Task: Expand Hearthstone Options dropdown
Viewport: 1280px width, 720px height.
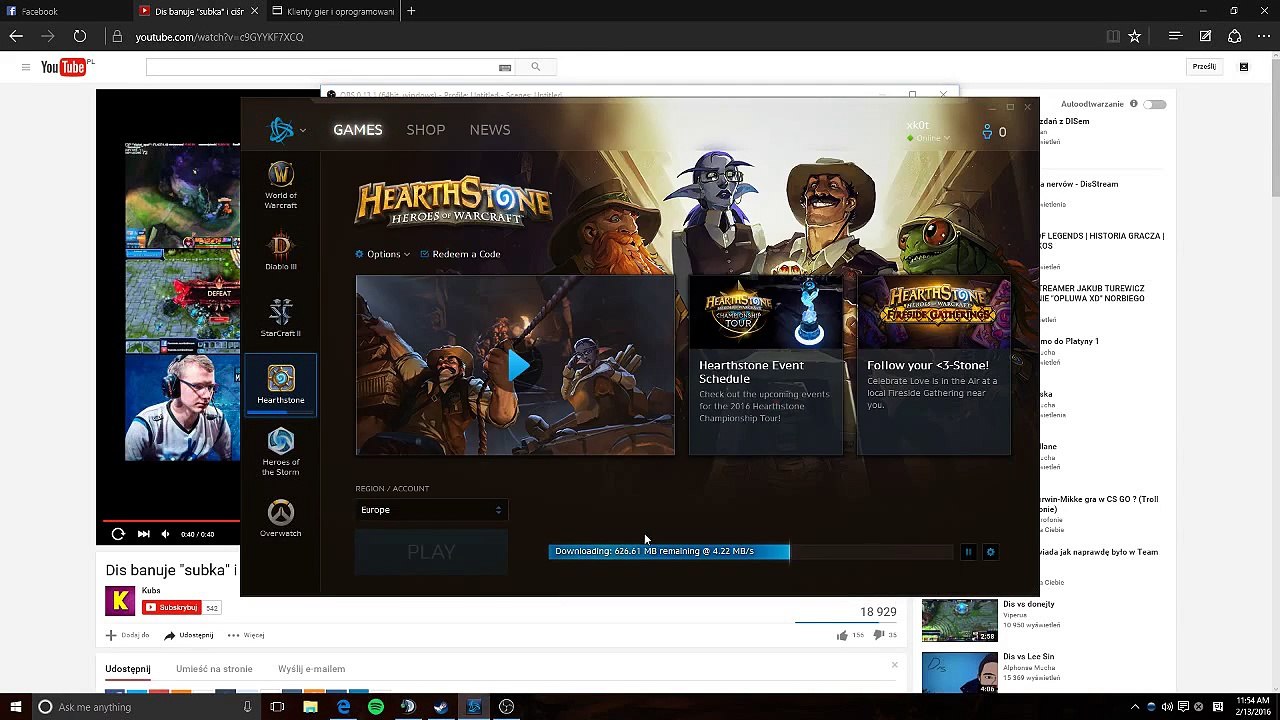Action: [383, 254]
